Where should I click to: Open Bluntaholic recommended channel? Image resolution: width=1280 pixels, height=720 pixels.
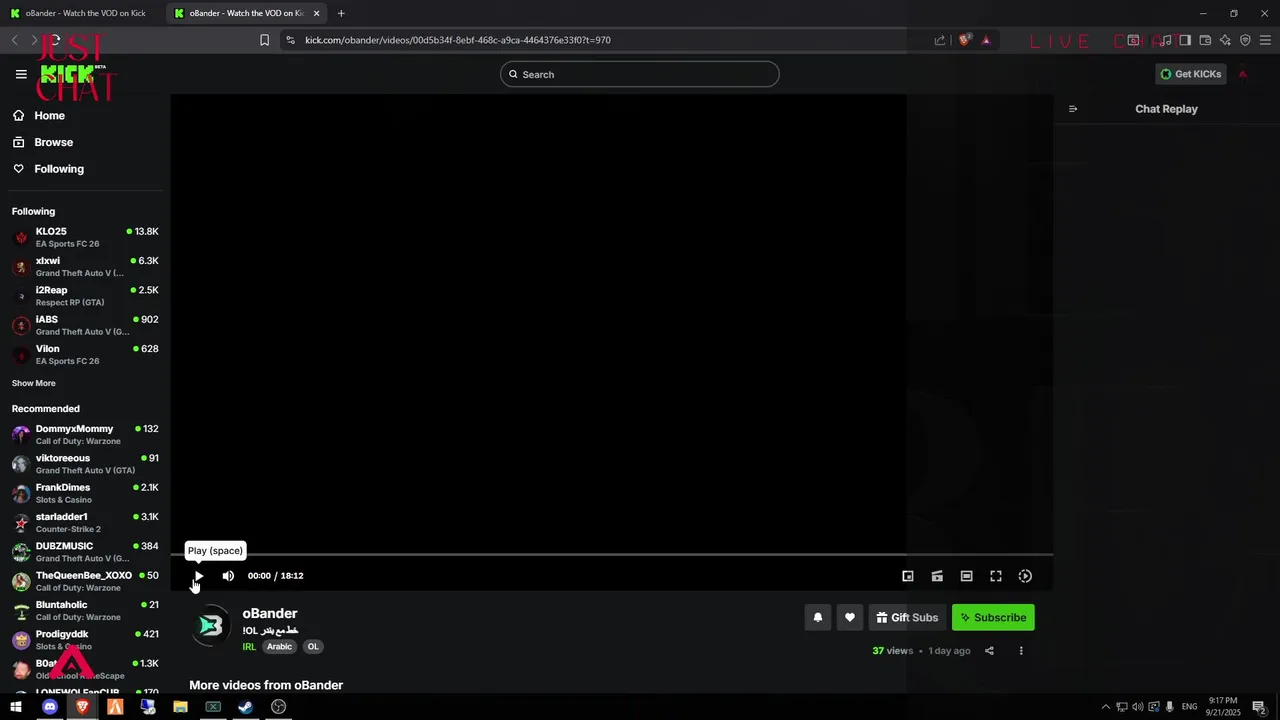pos(85,610)
